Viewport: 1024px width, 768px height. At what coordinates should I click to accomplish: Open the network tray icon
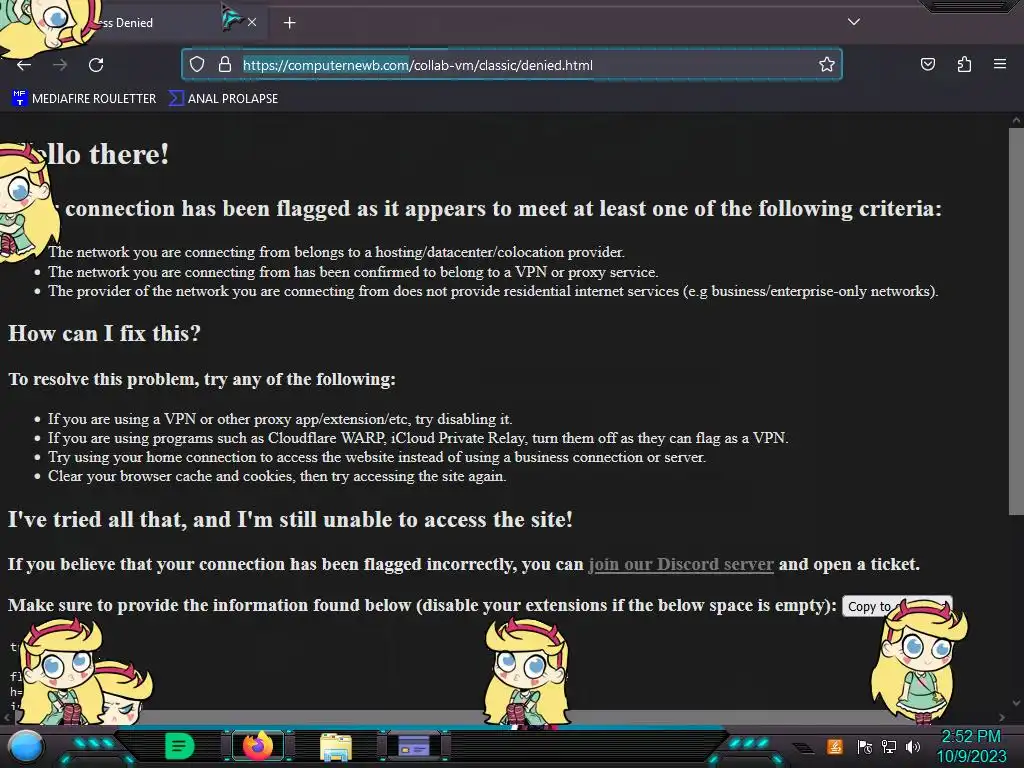click(x=889, y=746)
